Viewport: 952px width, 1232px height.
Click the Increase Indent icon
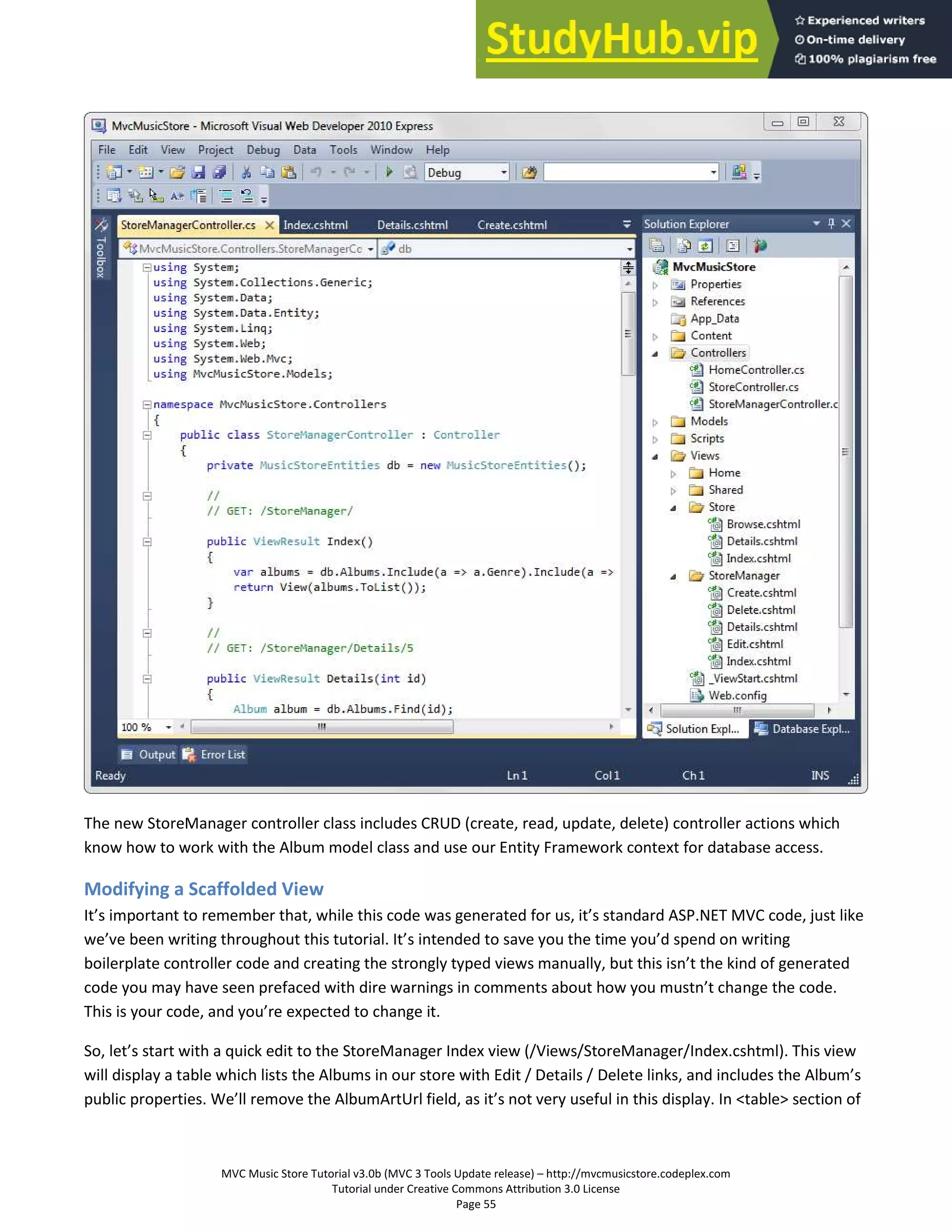pos(198,196)
